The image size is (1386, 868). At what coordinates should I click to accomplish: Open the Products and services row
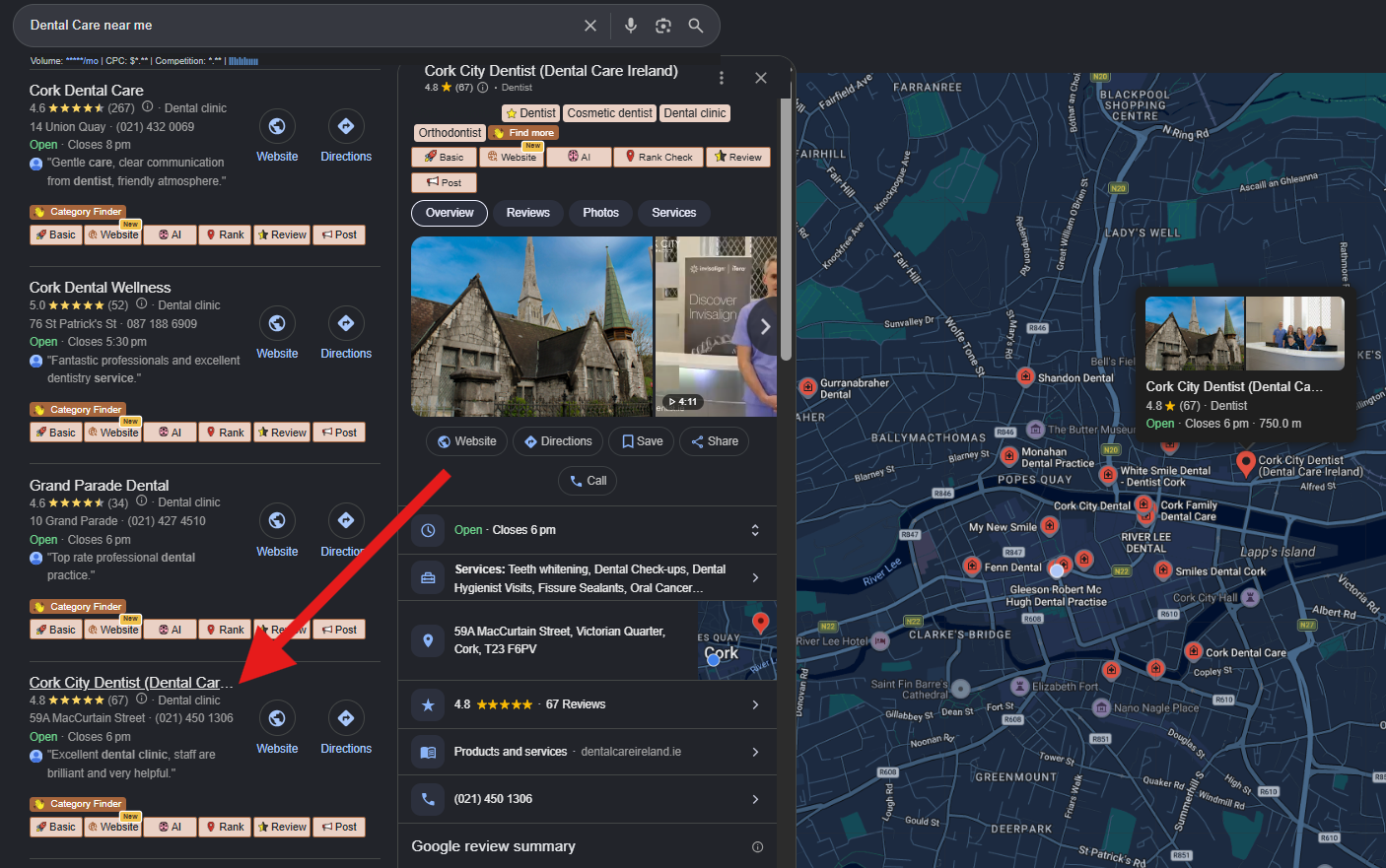588,752
